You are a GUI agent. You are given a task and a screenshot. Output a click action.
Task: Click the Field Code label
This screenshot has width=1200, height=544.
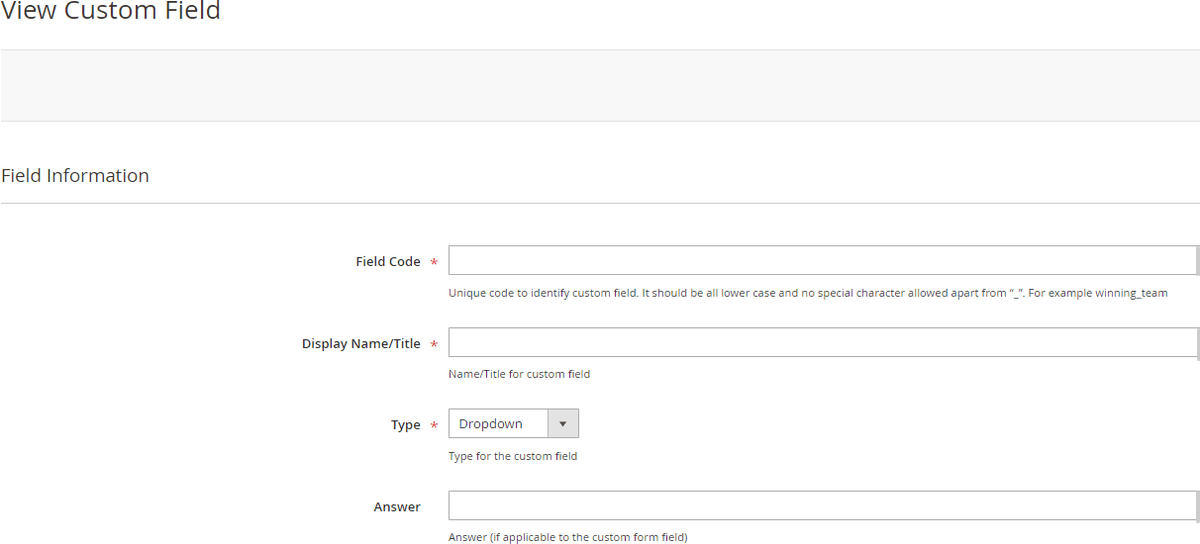point(388,262)
